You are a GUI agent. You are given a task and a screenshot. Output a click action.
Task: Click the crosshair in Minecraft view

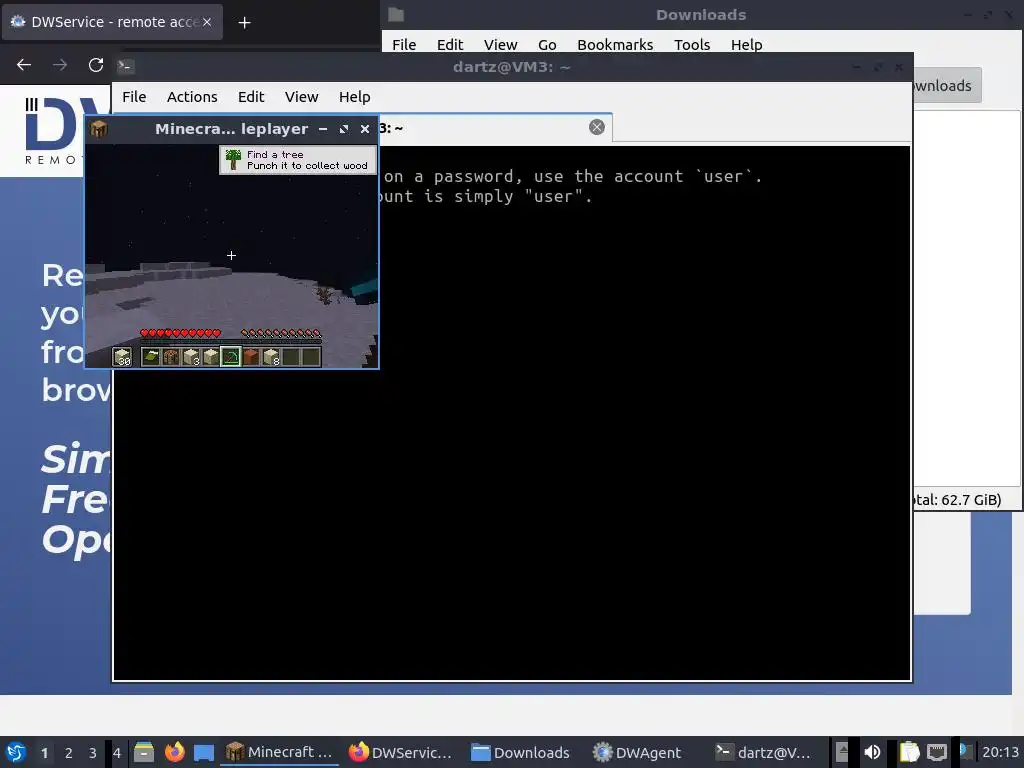click(x=231, y=255)
